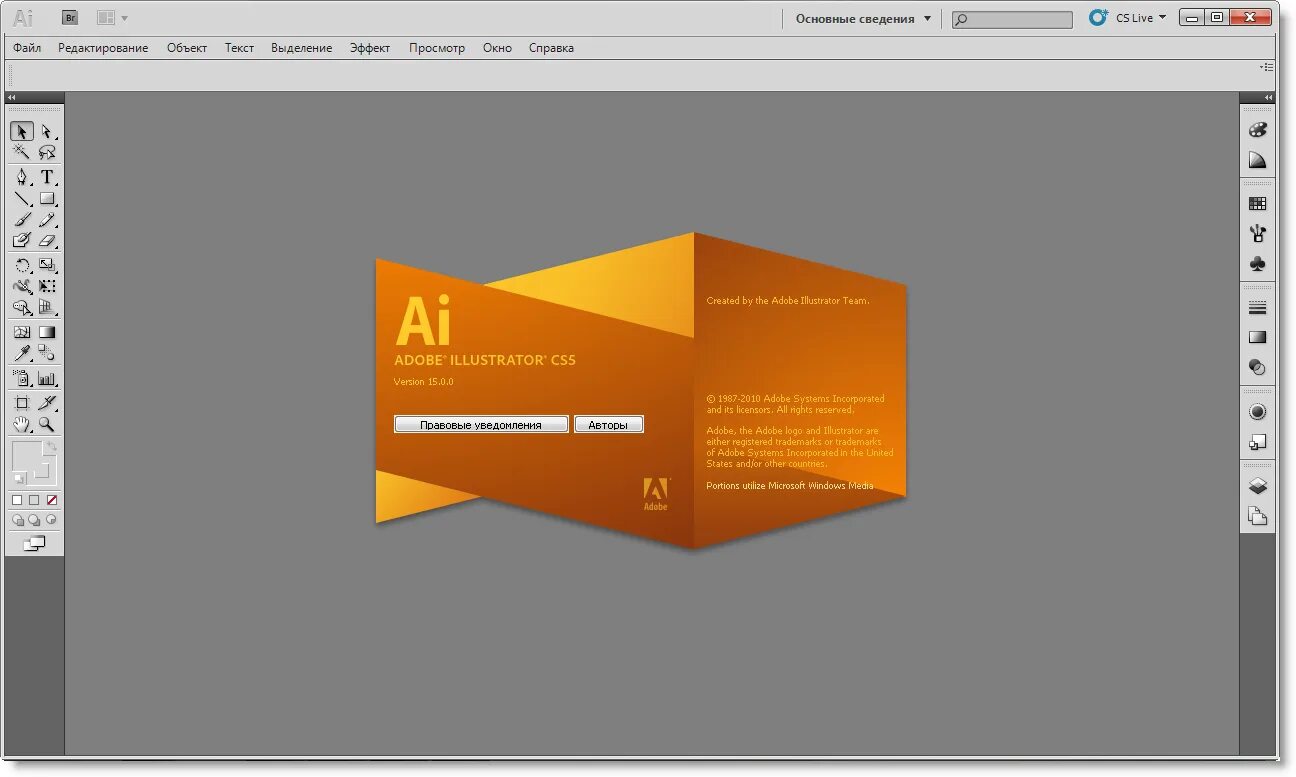Open the Symbols panel
The width and height of the screenshot is (1296, 777).
(1258, 264)
